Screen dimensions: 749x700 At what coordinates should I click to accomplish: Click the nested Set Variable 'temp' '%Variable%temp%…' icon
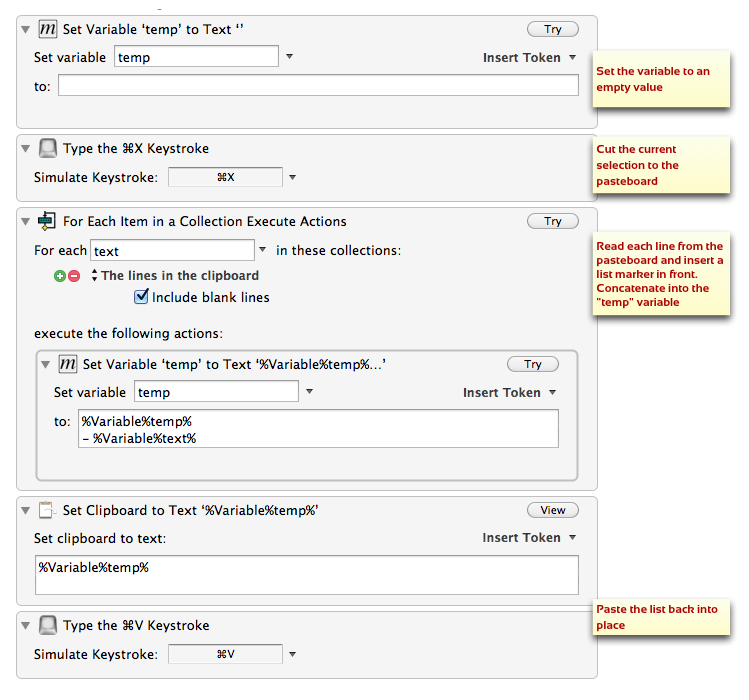[x=67, y=364]
